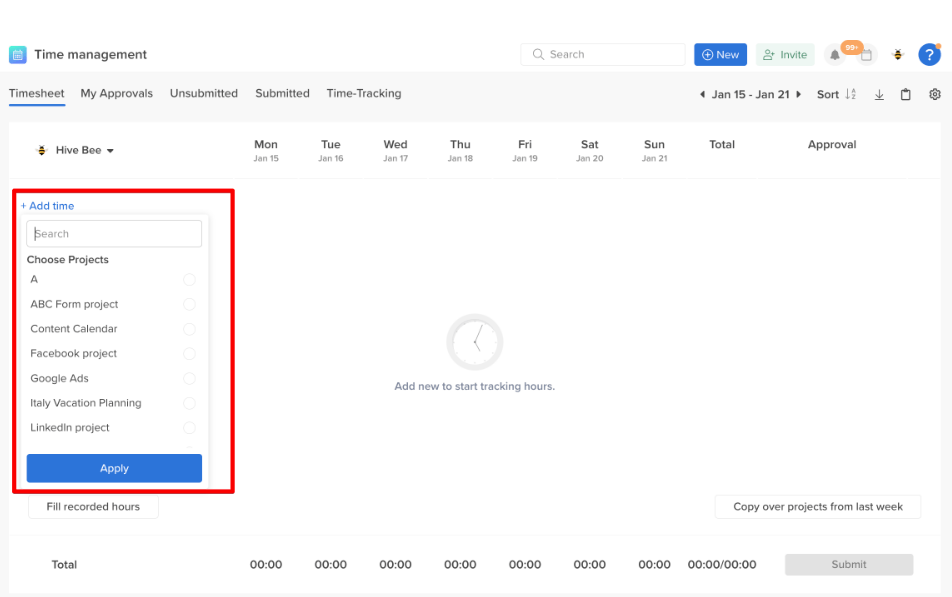The height and width of the screenshot is (597, 952).
Task: Open the Submitted tab
Action: coord(282,94)
